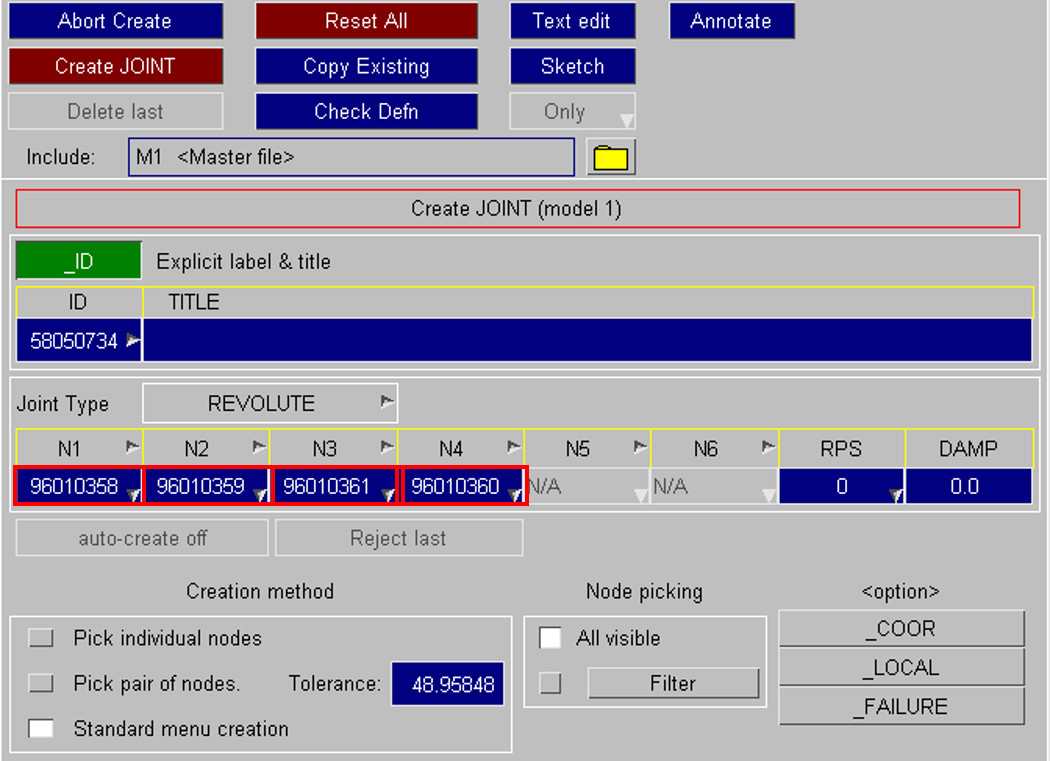Open the Only dropdown
The width and height of the screenshot is (1050, 761).
coord(572,111)
